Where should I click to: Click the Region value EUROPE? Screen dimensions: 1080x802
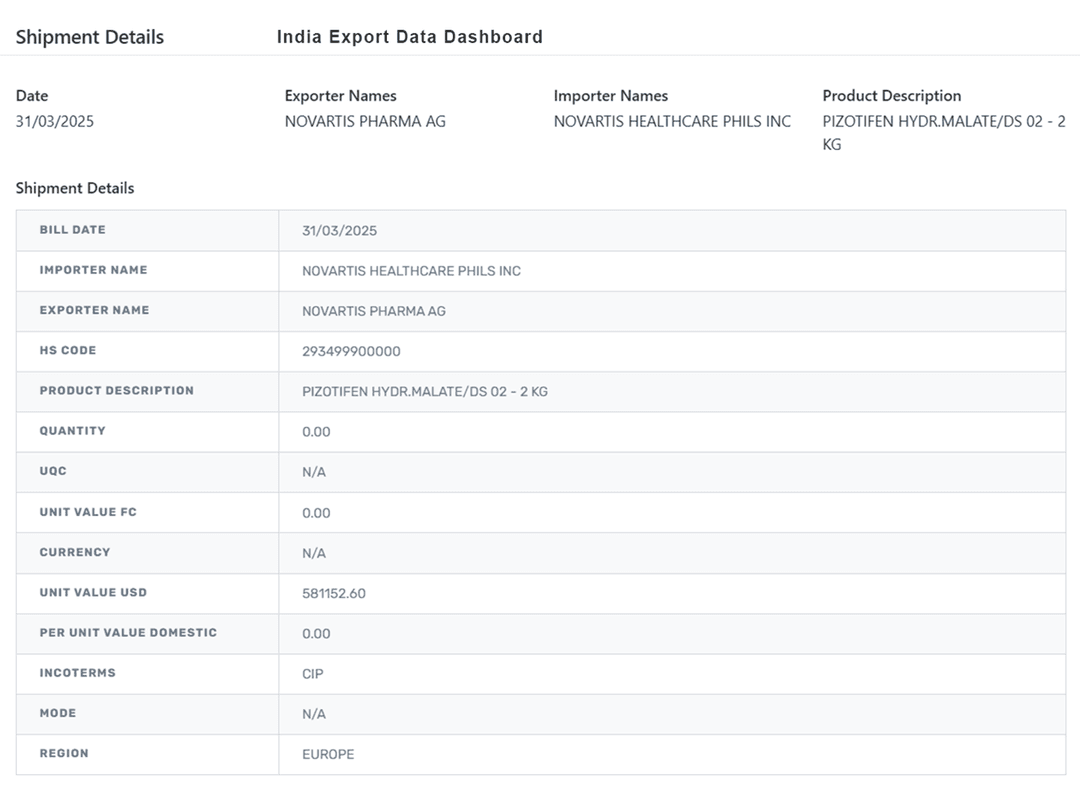[x=328, y=755]
